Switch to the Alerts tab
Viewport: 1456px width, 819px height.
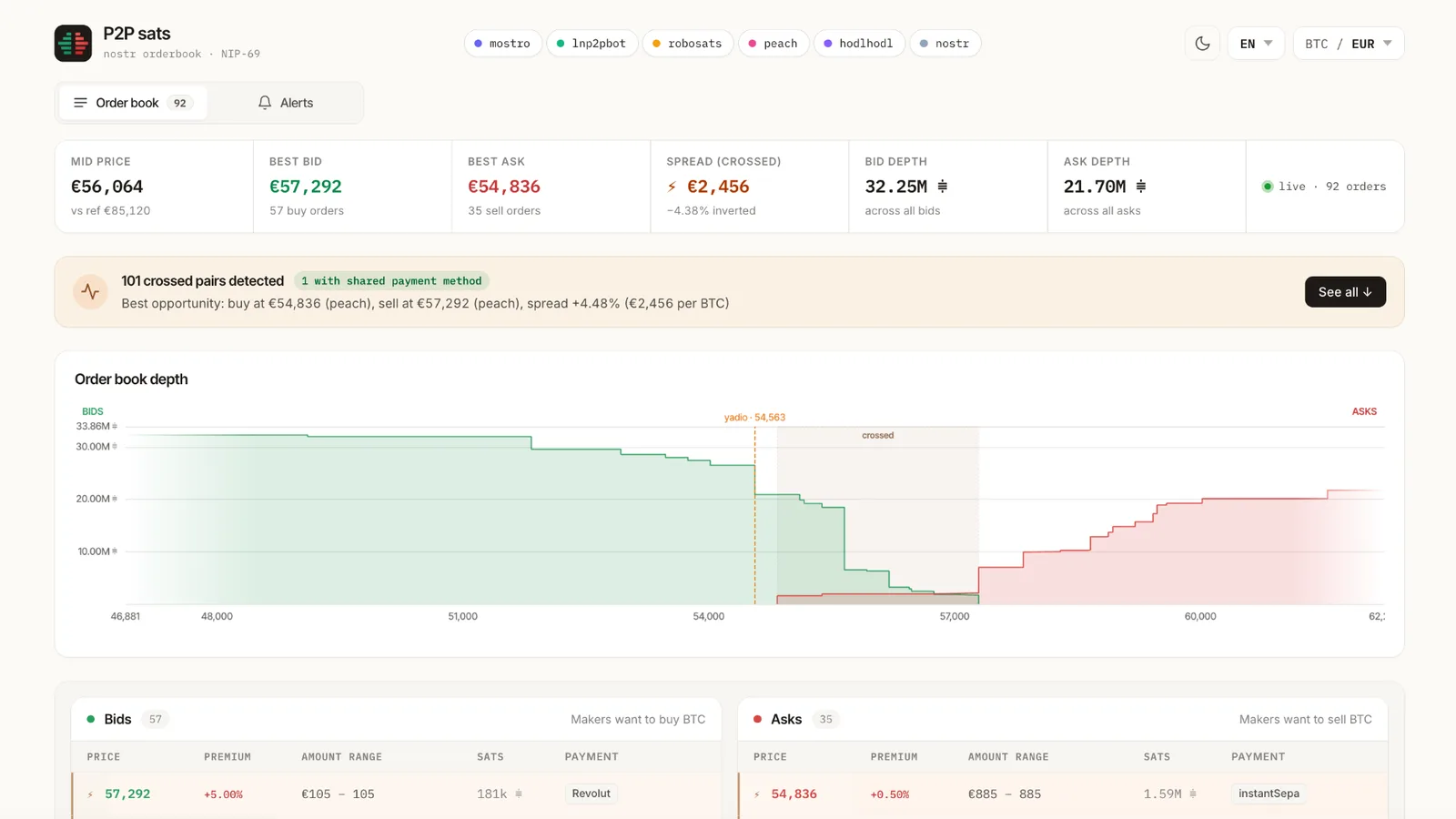pos(286,103)
